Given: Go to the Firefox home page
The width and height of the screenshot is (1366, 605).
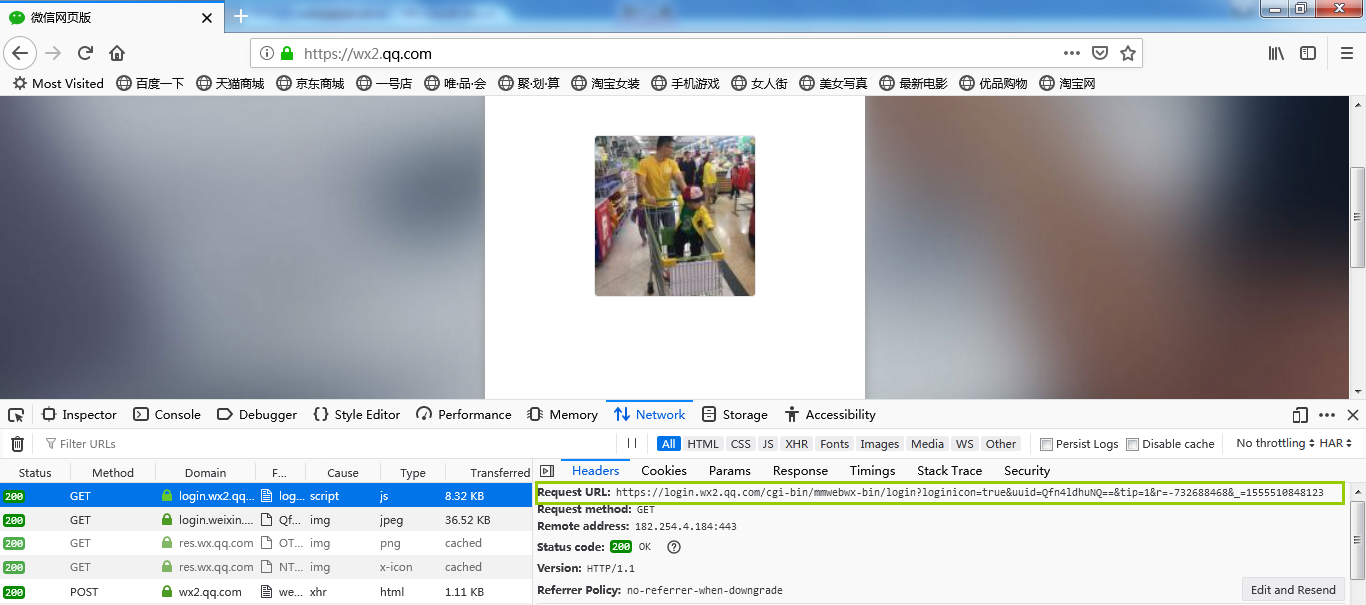Looking at the screenshot, I should click(117, 53).
